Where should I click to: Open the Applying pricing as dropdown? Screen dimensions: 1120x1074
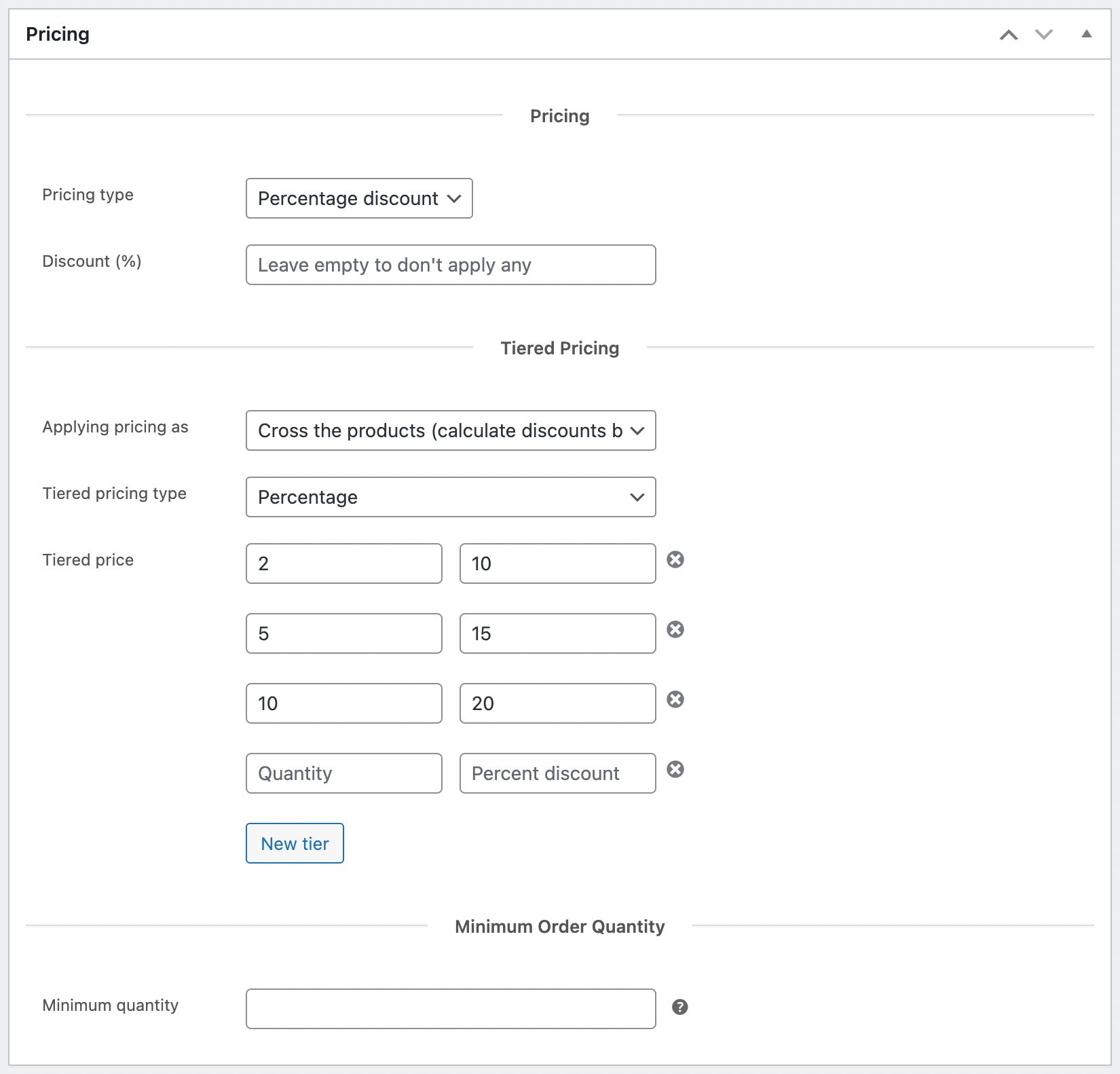[x=450, y=430]
